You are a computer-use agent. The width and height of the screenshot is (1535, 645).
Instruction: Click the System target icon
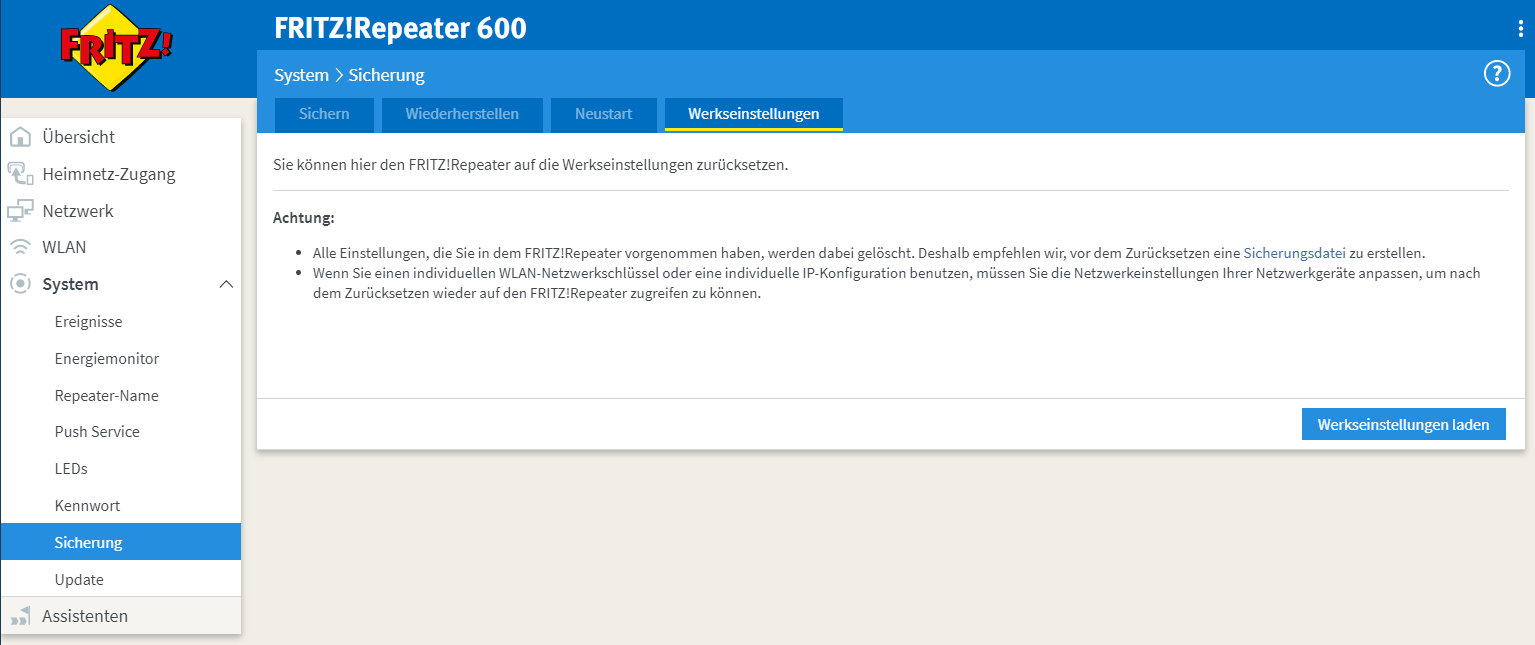click(20, 284)
